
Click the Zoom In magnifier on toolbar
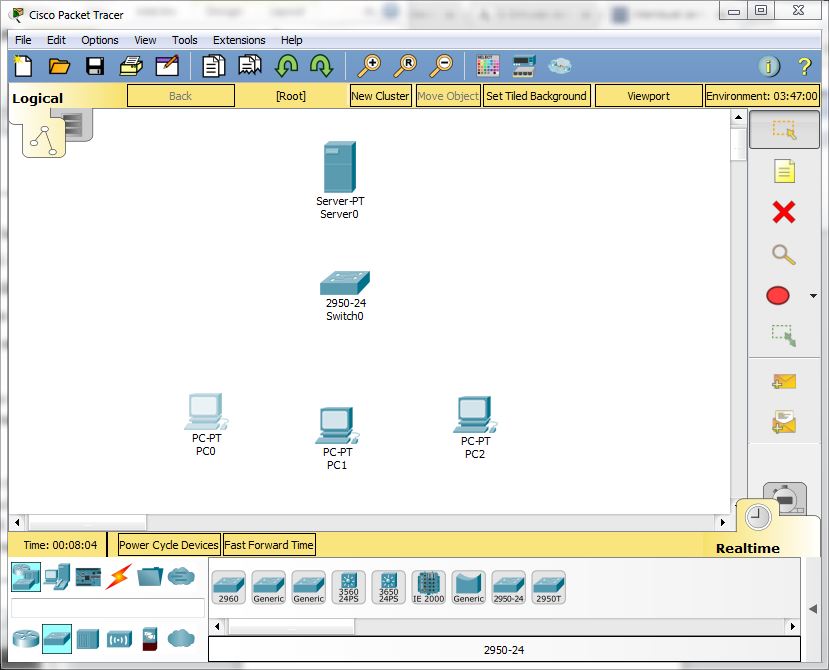click(x=370, y=65)
